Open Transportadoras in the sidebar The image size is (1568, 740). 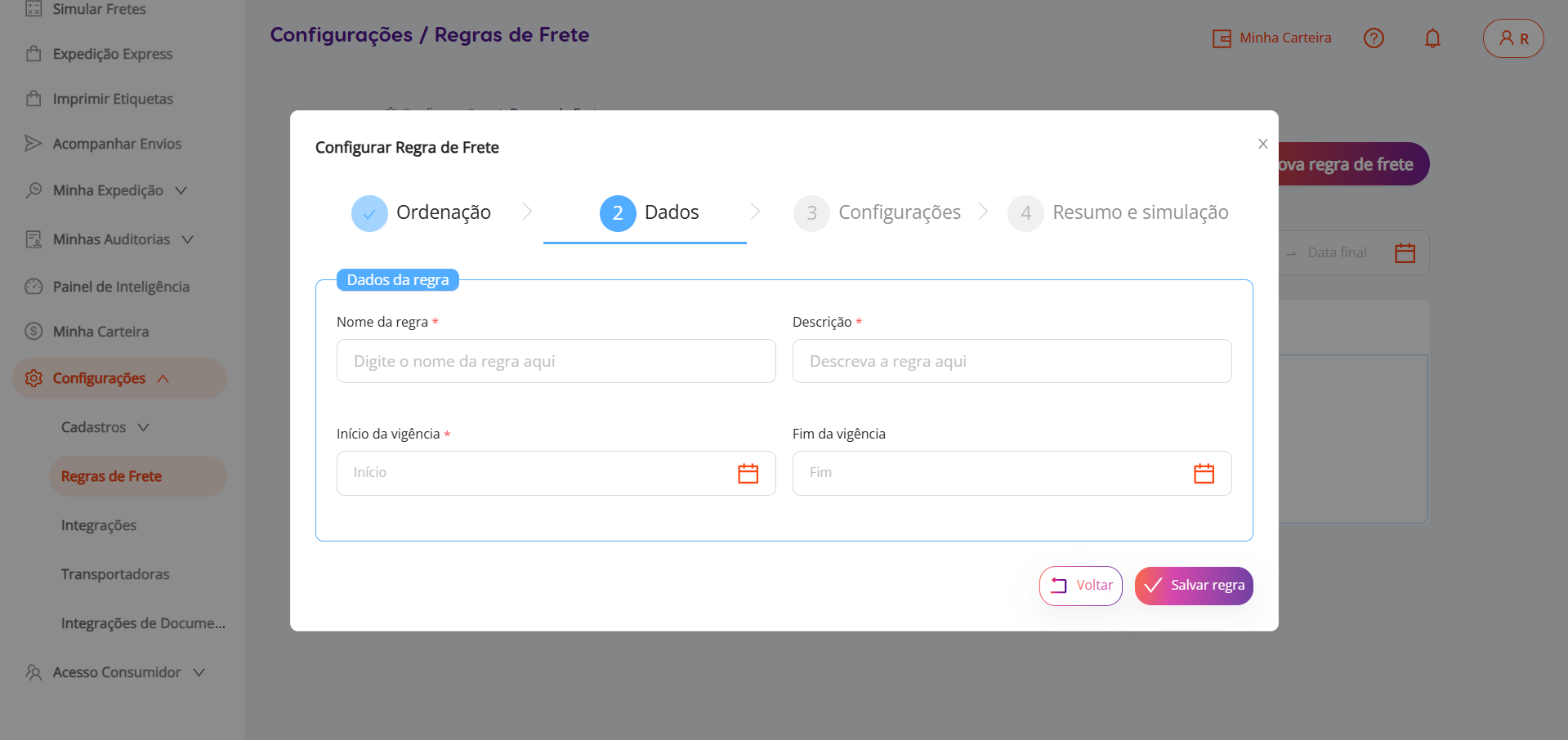tap(115, 574)
